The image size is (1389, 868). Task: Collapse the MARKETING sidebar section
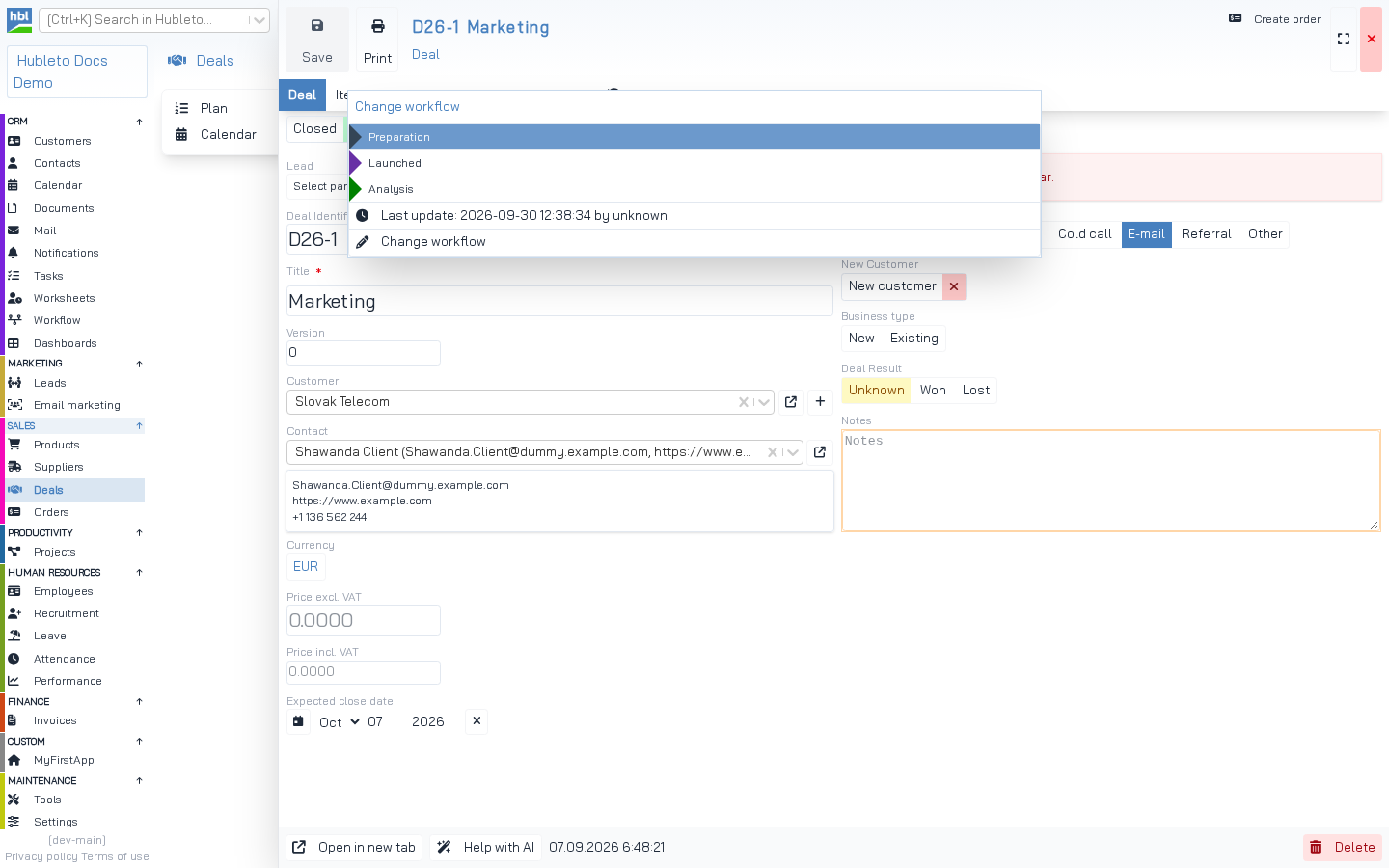139,364
